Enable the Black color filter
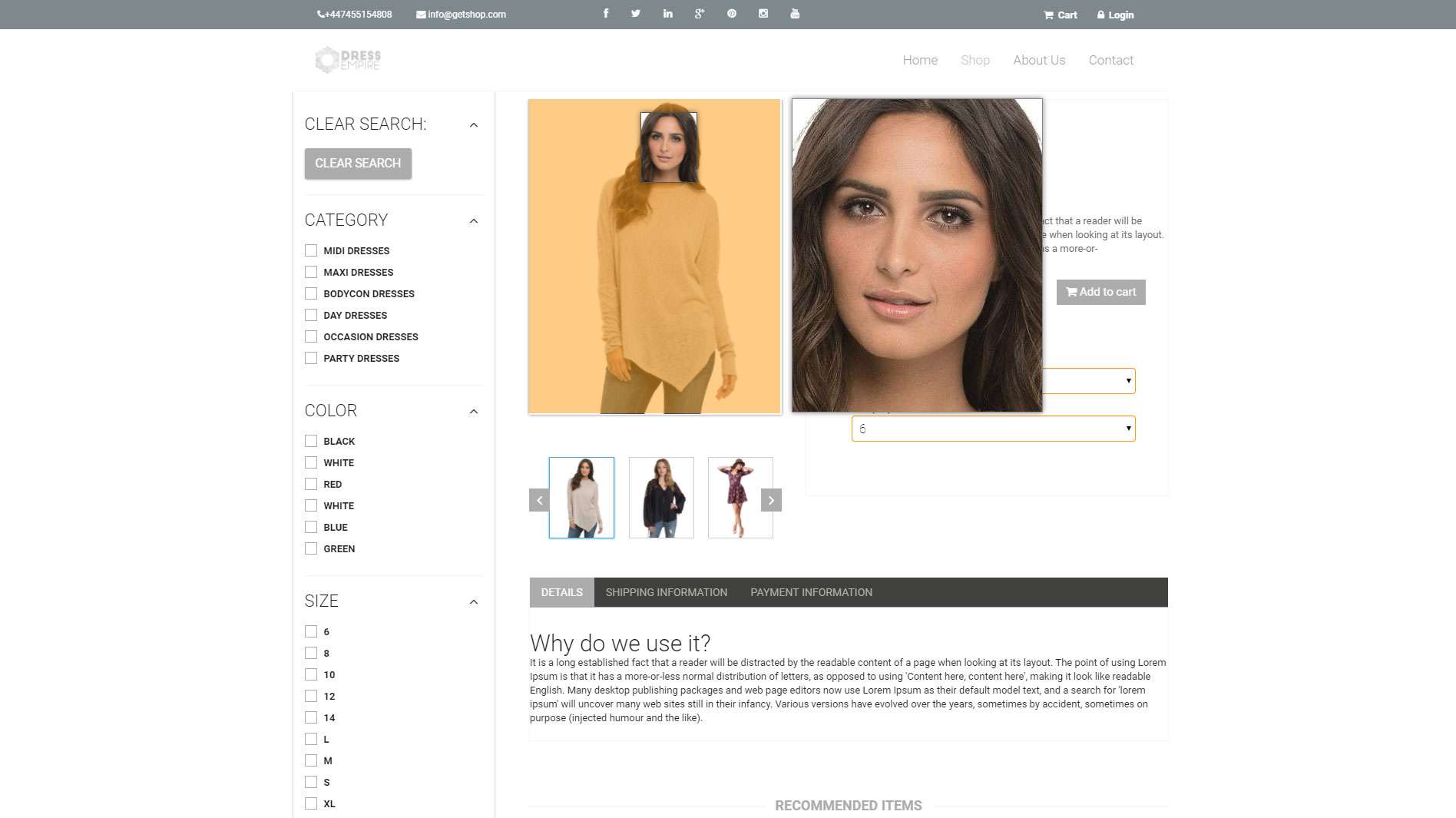Viewport: 1456px width, 818px height. (311, 441)
